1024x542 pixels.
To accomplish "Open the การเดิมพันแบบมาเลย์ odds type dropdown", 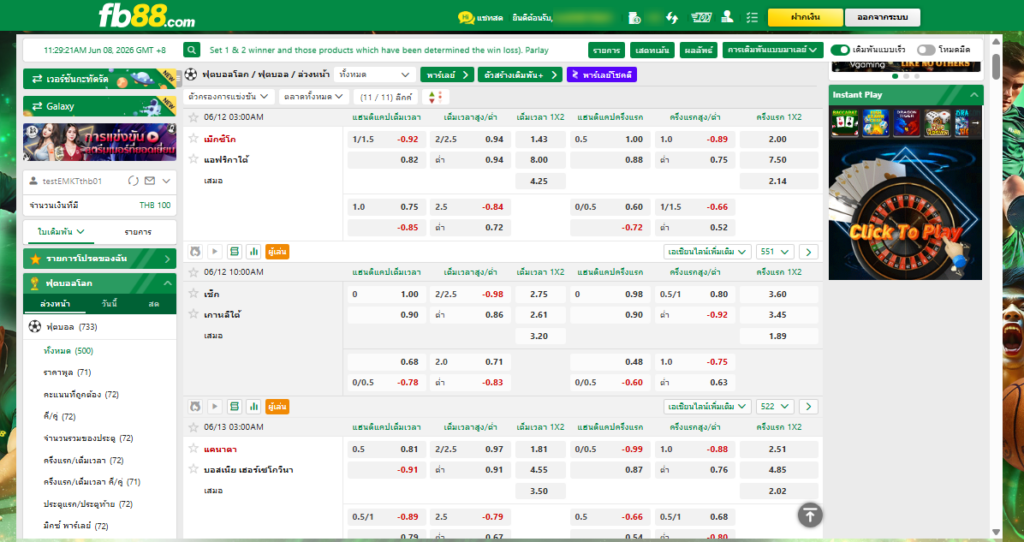I will click(x=773, y=50).
